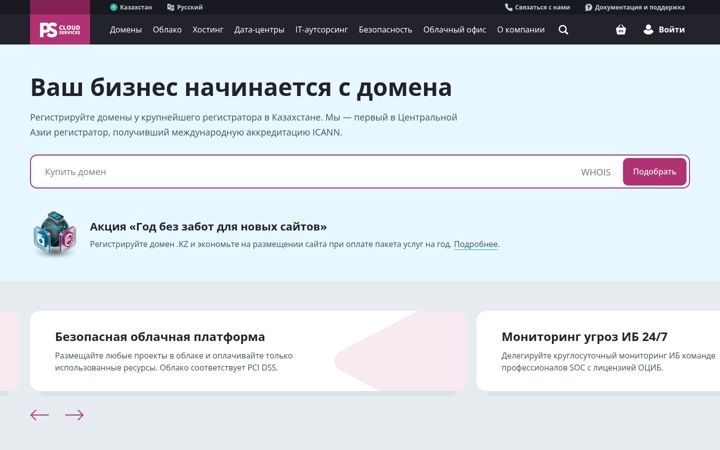
Task: Follow the Подробнее promo link
Action: point(476,244)
